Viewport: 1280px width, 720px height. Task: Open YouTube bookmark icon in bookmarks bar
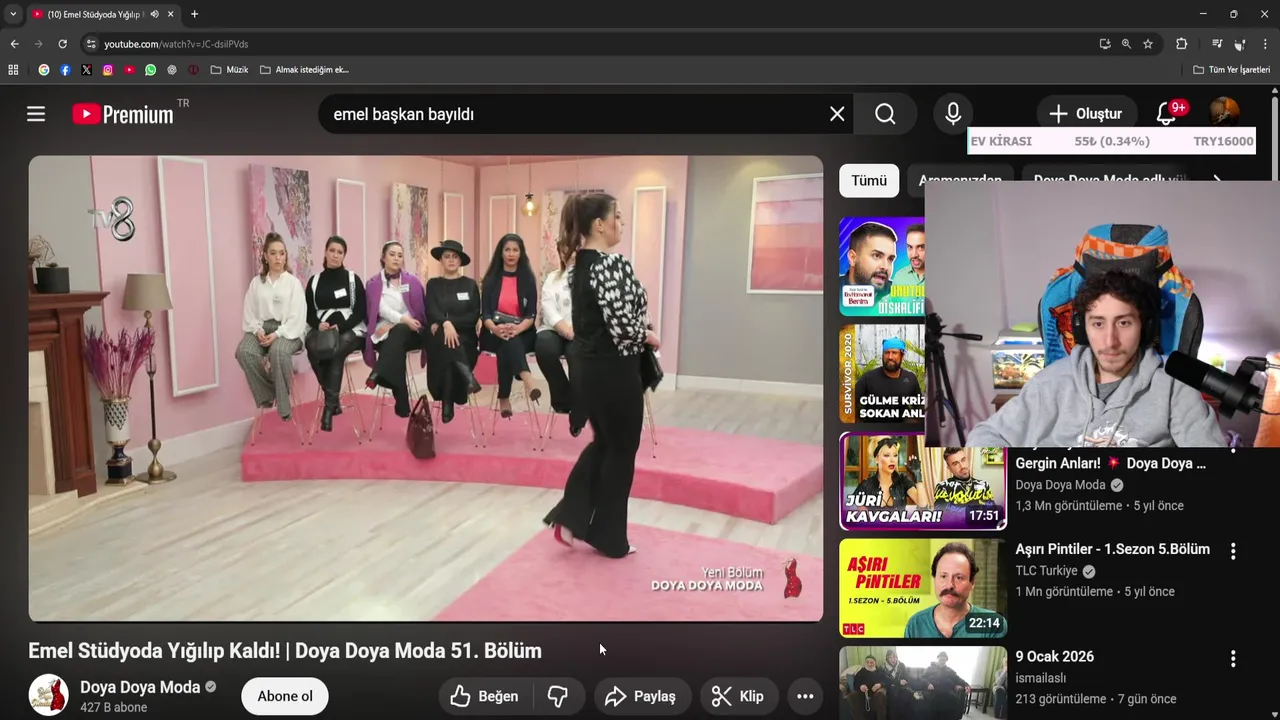click(x=129, y=70)
